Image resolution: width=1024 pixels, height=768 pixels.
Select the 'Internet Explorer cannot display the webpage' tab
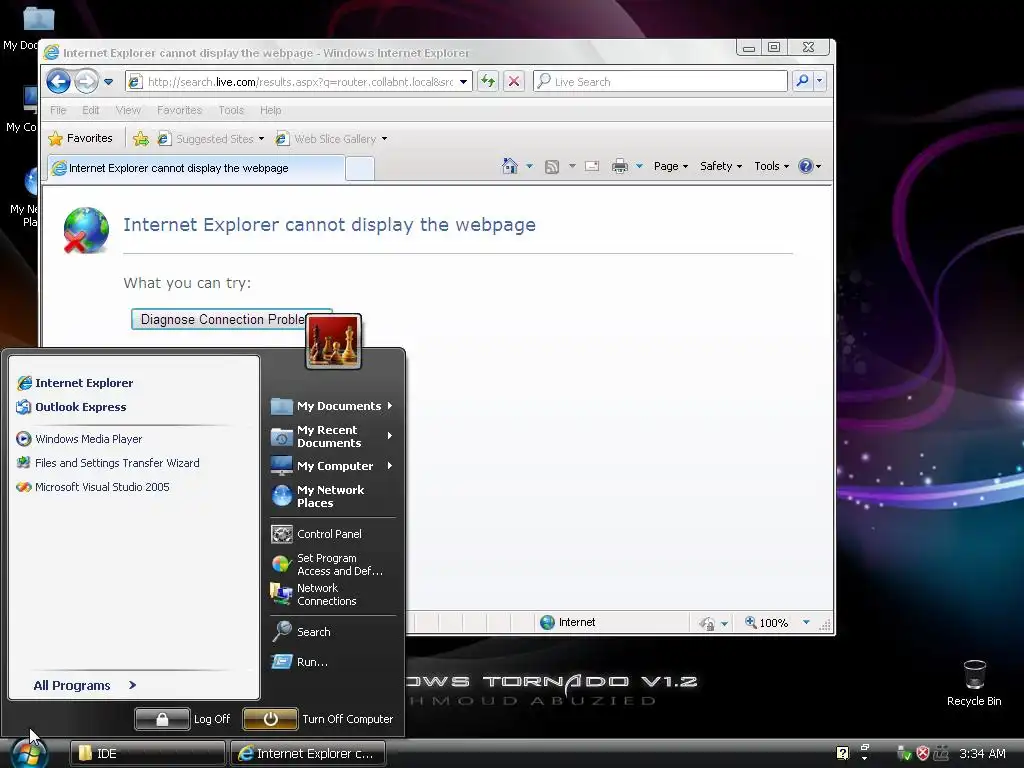click(196, 168)
